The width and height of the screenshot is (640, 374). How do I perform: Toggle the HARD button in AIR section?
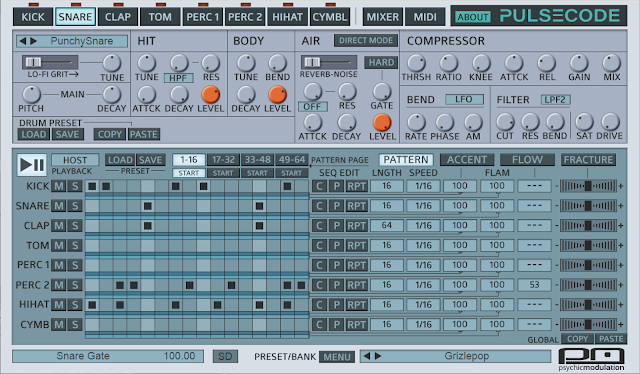[381, 62]
